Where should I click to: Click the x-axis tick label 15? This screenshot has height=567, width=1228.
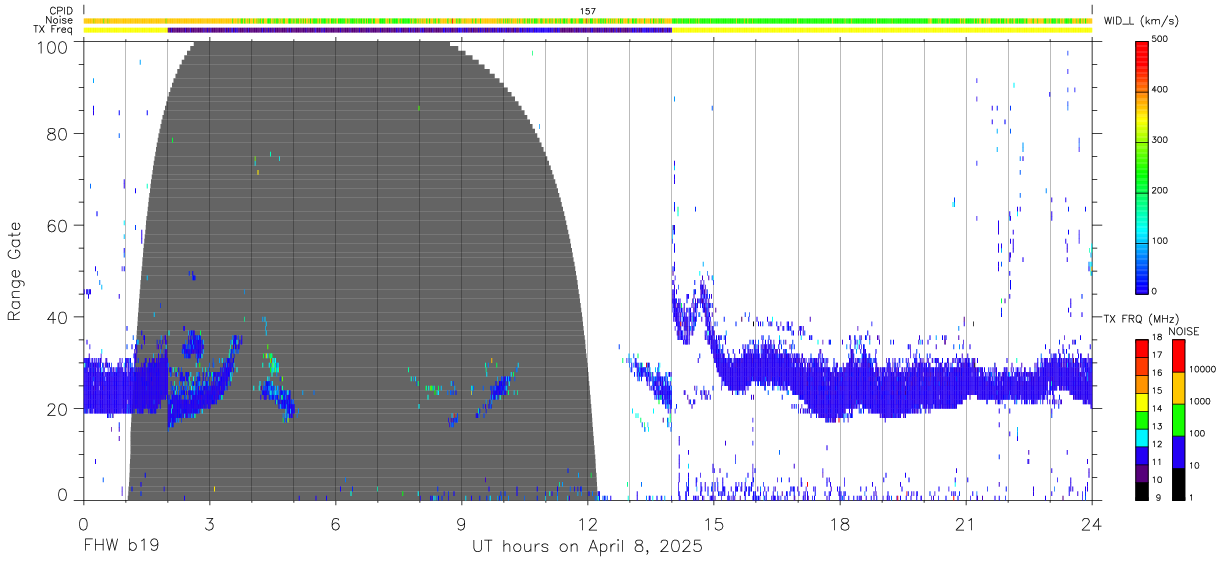point(714,523)
